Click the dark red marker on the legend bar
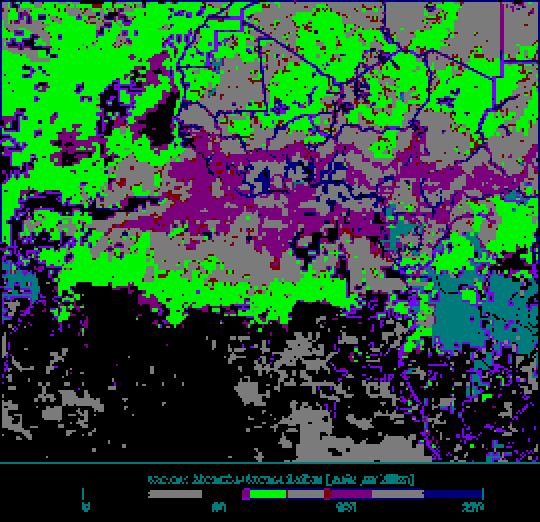 tap(327, 494)
